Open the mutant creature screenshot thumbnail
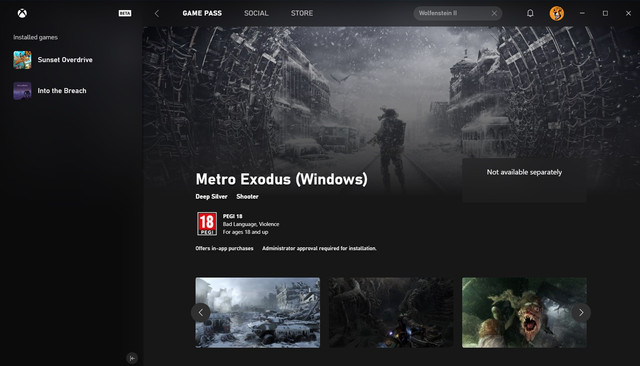640x366 pixels. click(x=524, y=313)
